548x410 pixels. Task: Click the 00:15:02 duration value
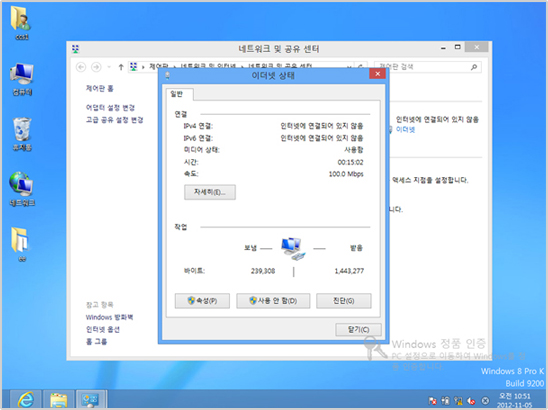tap(350, 162)
